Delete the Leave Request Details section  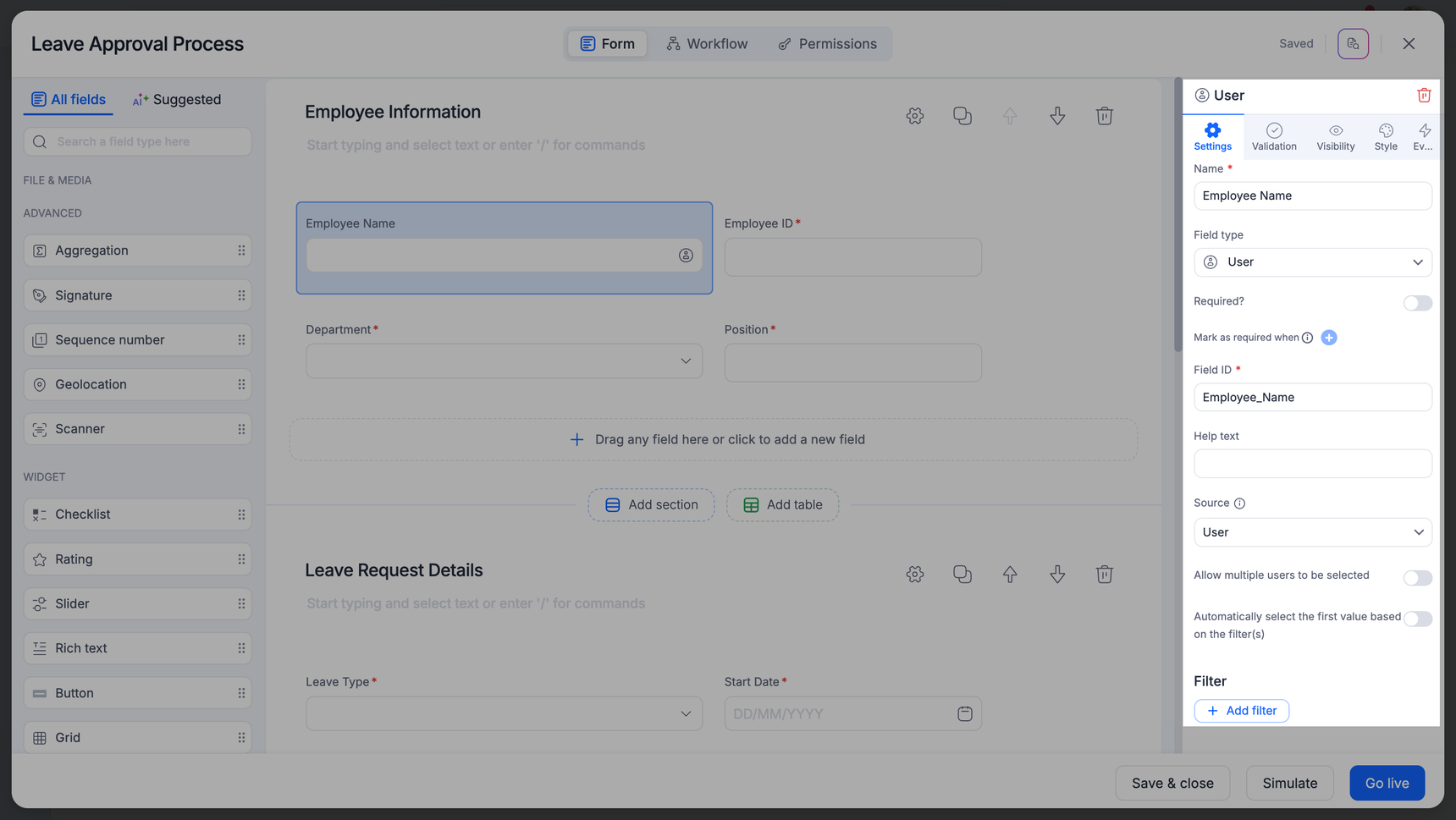(x=1104, y=575)
